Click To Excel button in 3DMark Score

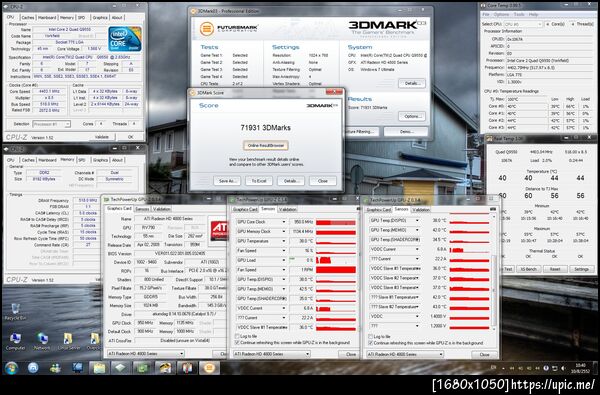pyautogui.click(x=259, y=181)
